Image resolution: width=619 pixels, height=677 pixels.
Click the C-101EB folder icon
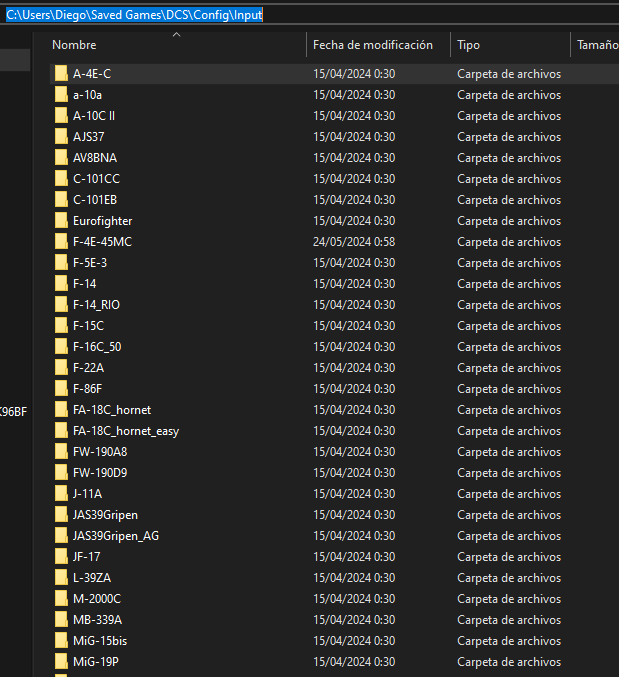tap(61, 200)
